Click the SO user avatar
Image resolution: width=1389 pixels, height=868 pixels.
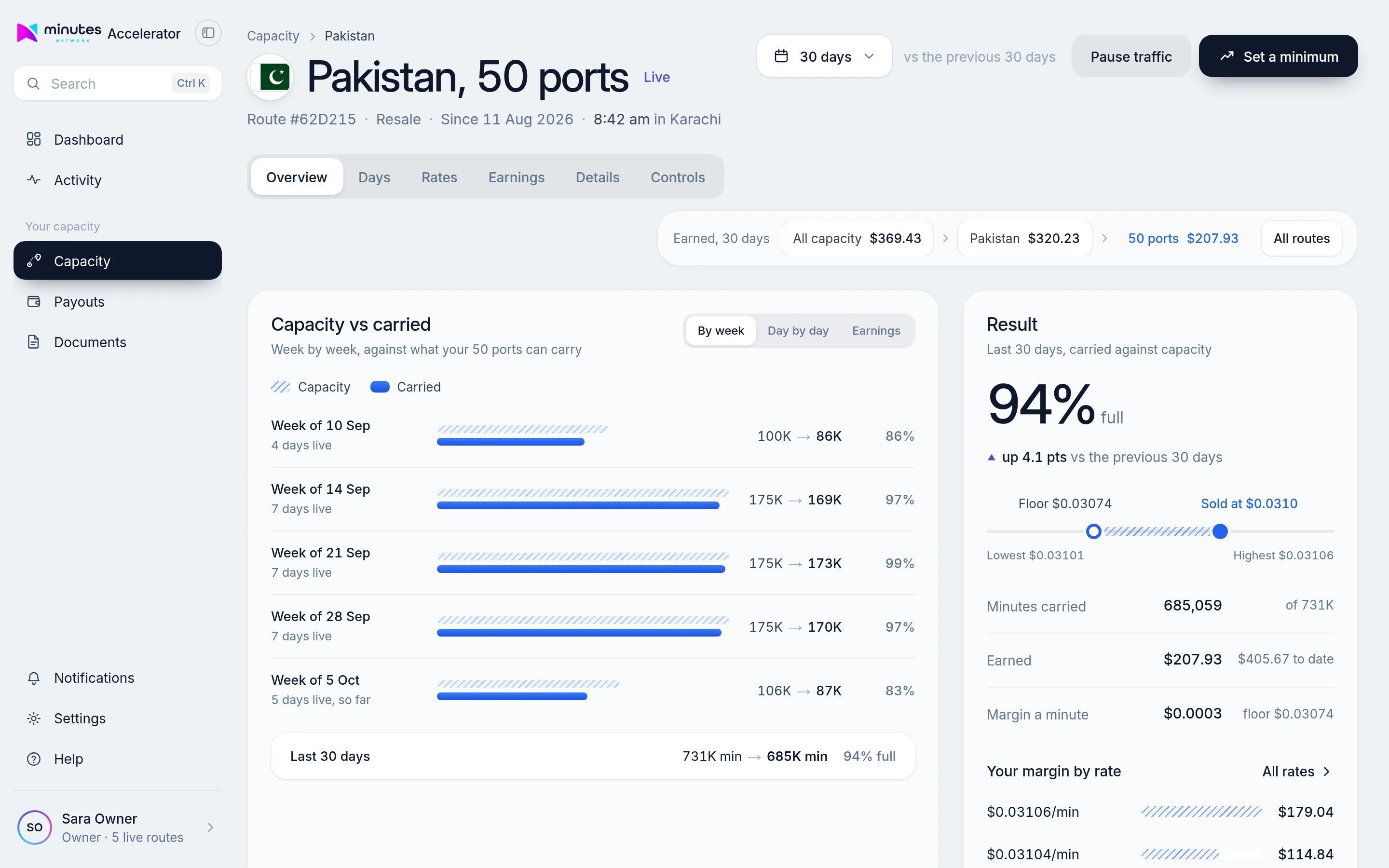(34, 827)
